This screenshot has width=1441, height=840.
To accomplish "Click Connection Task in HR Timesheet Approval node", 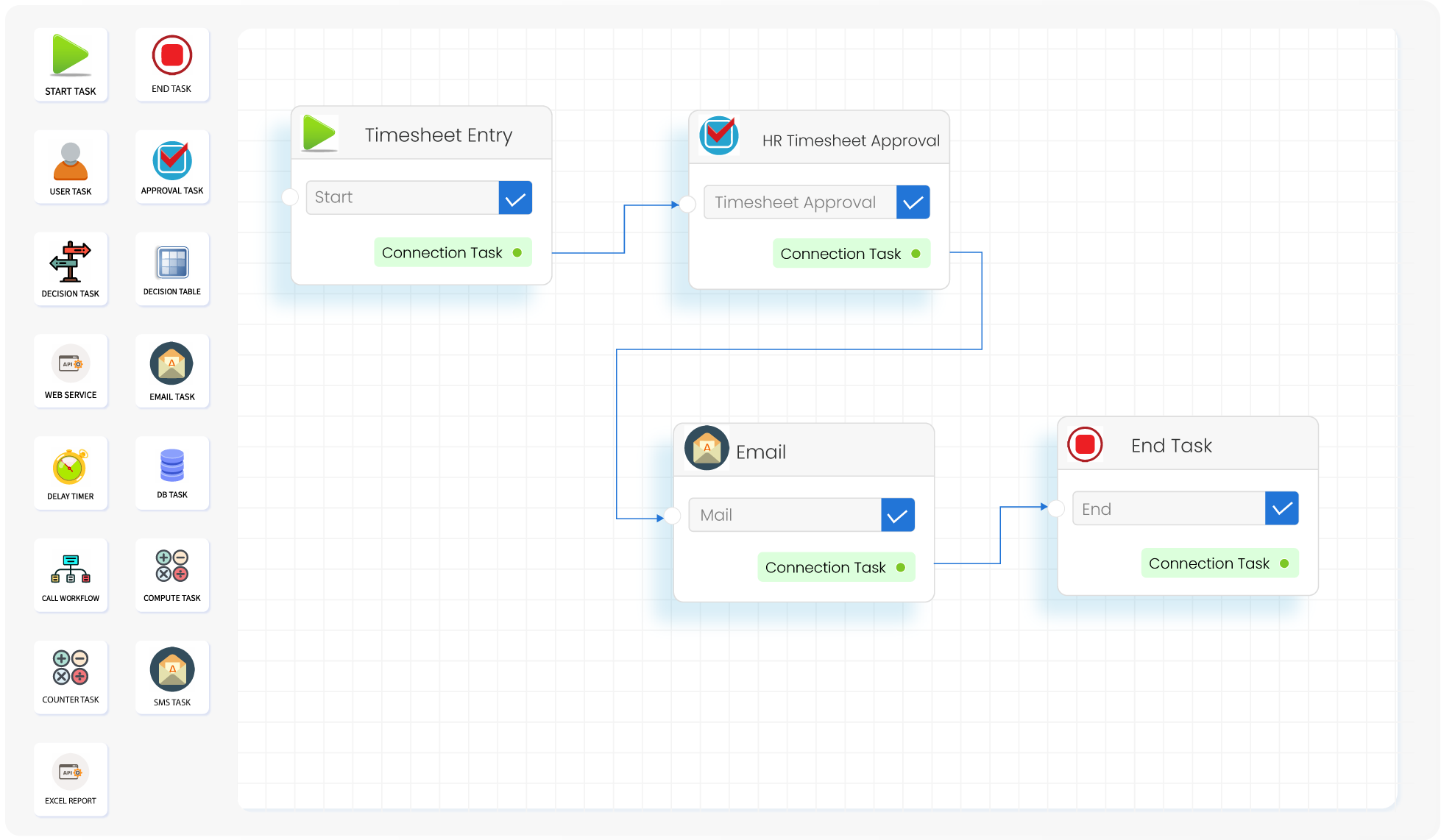I will (851, 254).
